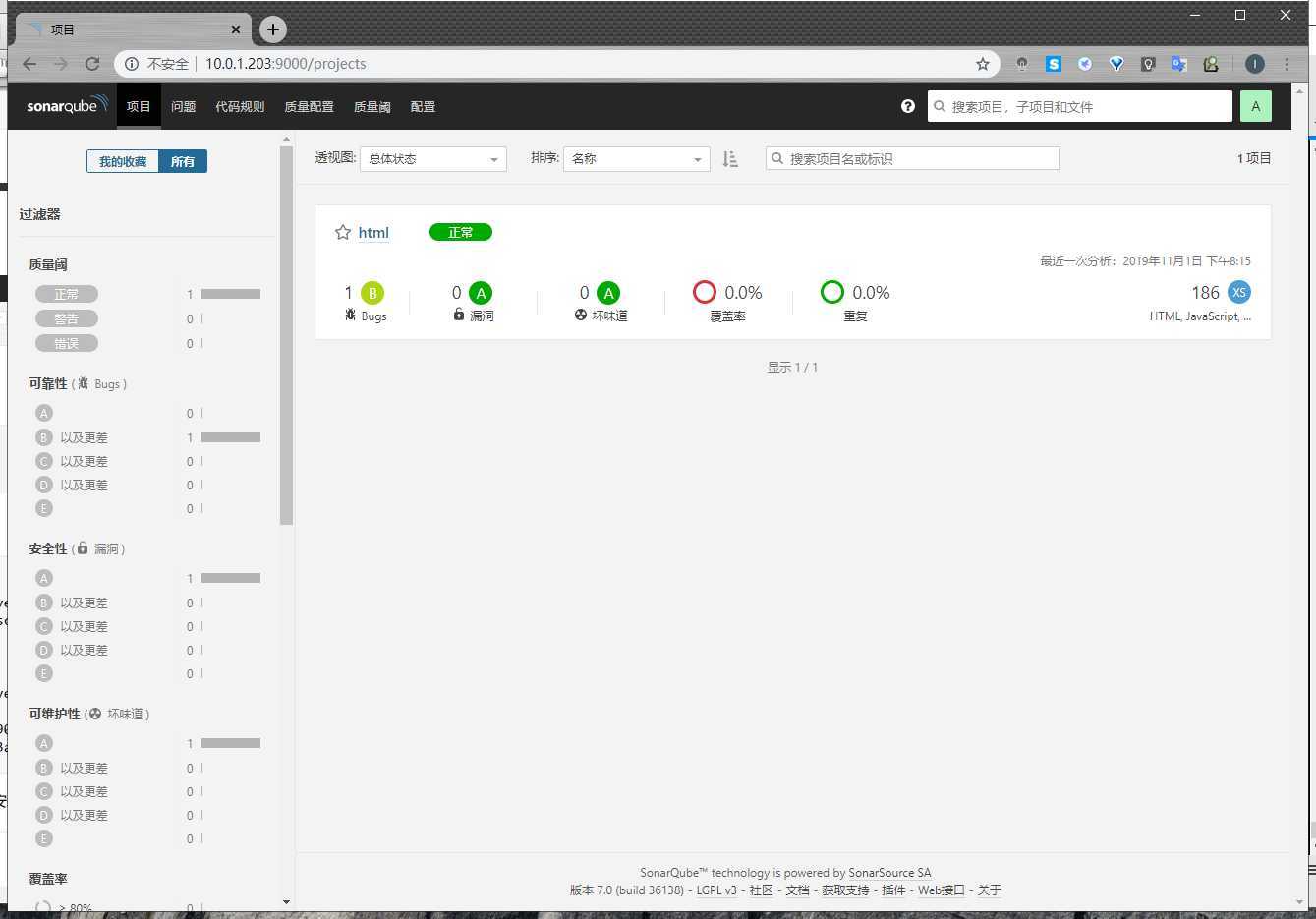This screenshot has height=919, width=1316.
Task: Bookmark this page with the address bar star
Action: click(x=983, y=64)
